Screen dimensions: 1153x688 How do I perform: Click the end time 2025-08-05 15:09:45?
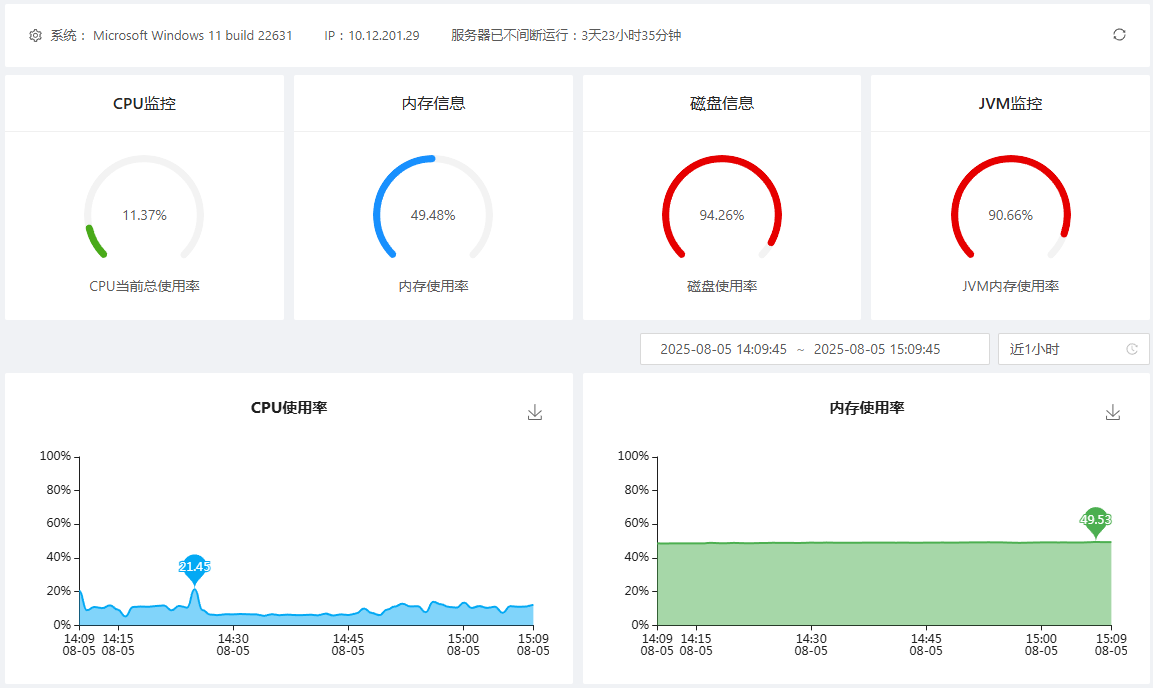click(x=877, y=349)
